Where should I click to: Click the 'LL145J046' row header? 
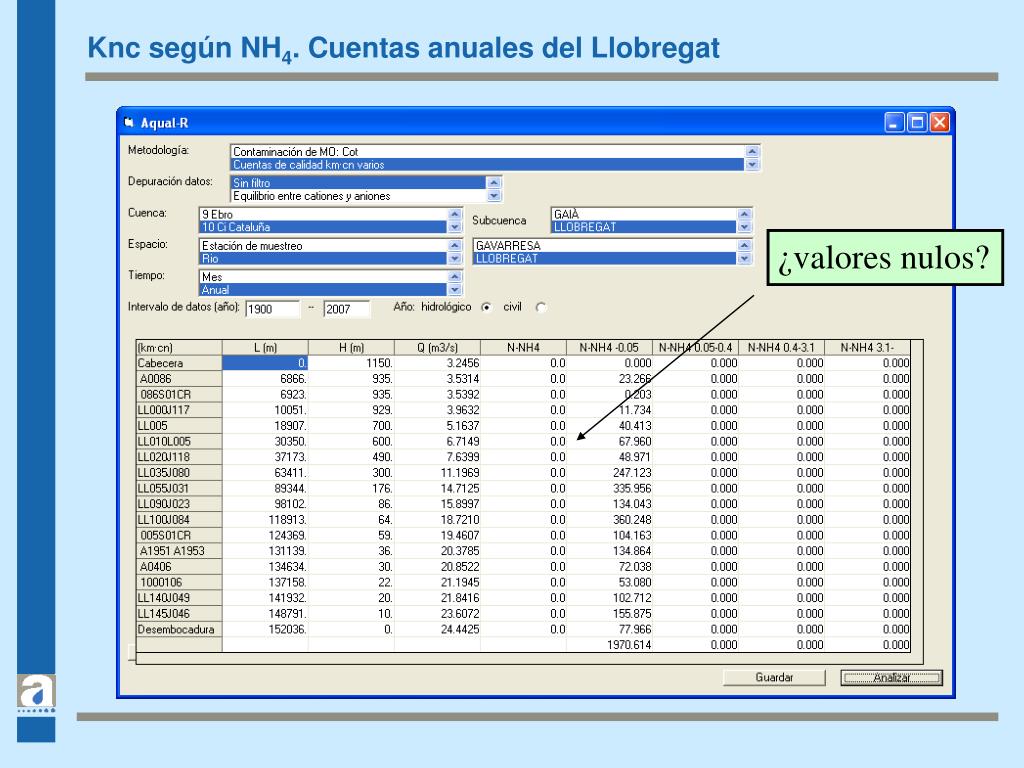(x=179, y=614)
